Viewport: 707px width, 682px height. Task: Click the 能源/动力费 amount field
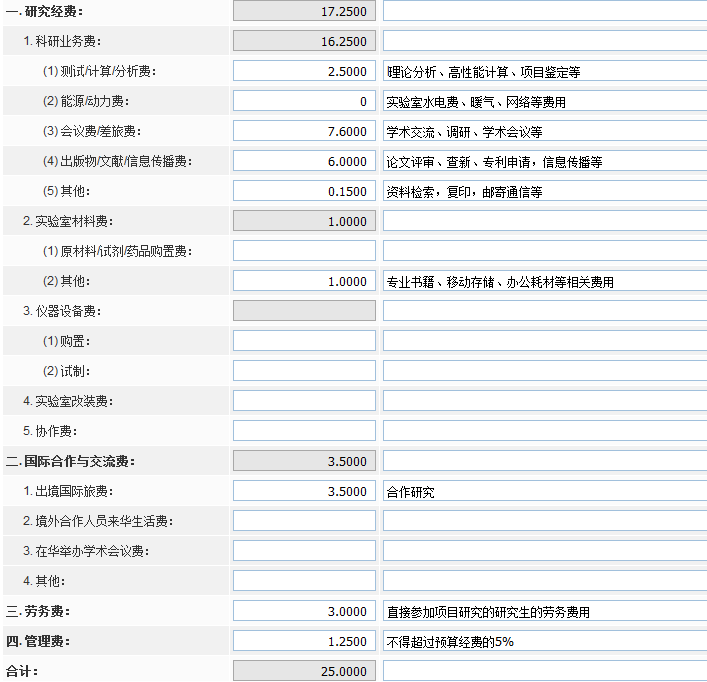(x=304, y=101)
